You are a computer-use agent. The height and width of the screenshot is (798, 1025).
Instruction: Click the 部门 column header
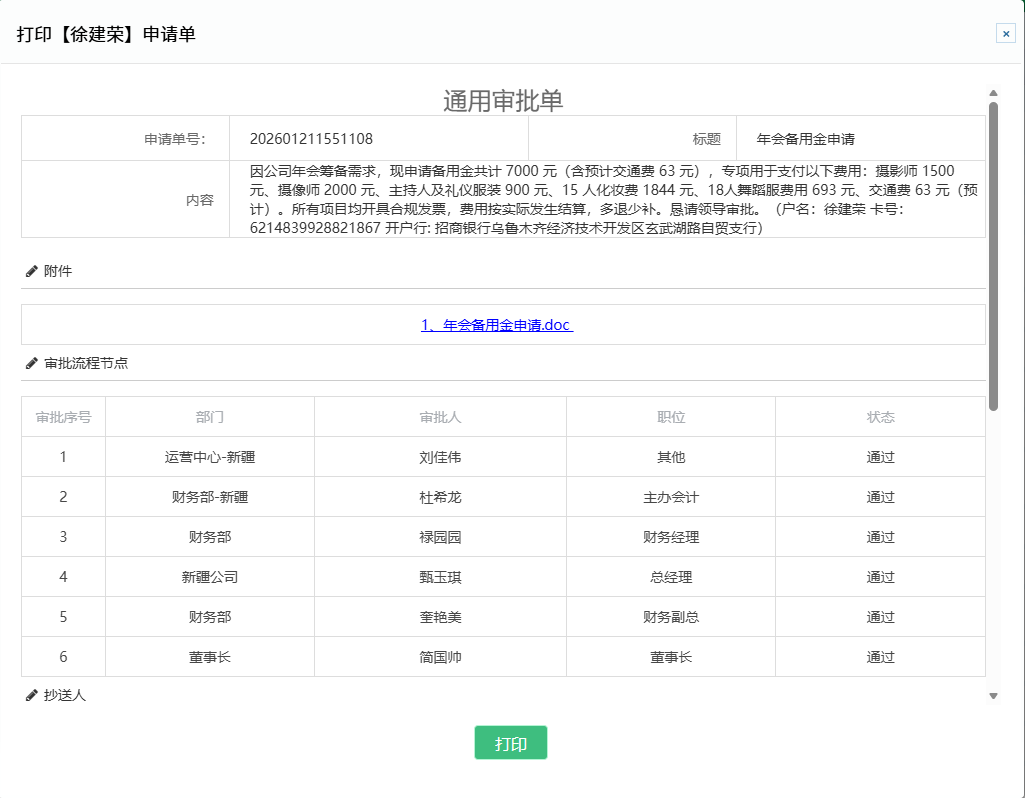[210, 417]
